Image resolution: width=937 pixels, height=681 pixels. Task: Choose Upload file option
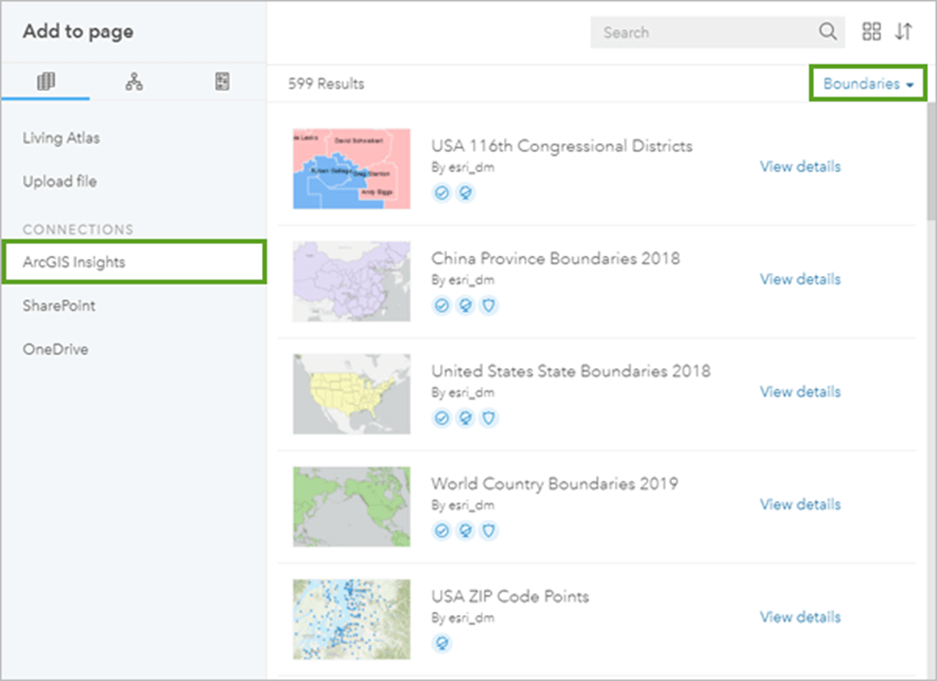pos(60,182)
